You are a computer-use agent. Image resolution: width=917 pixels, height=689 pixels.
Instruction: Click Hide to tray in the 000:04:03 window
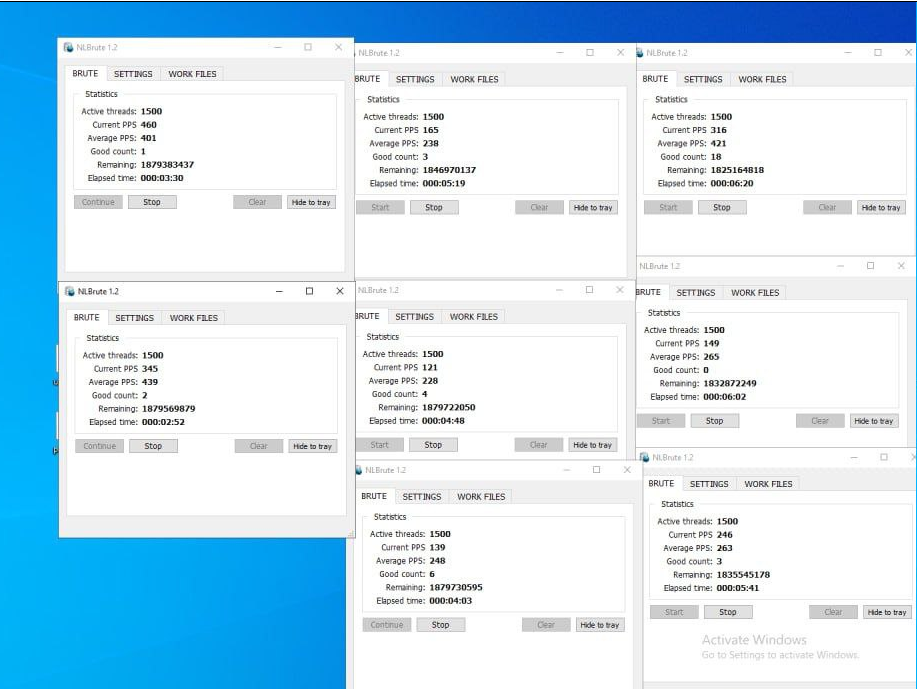(x=599, y=625)
